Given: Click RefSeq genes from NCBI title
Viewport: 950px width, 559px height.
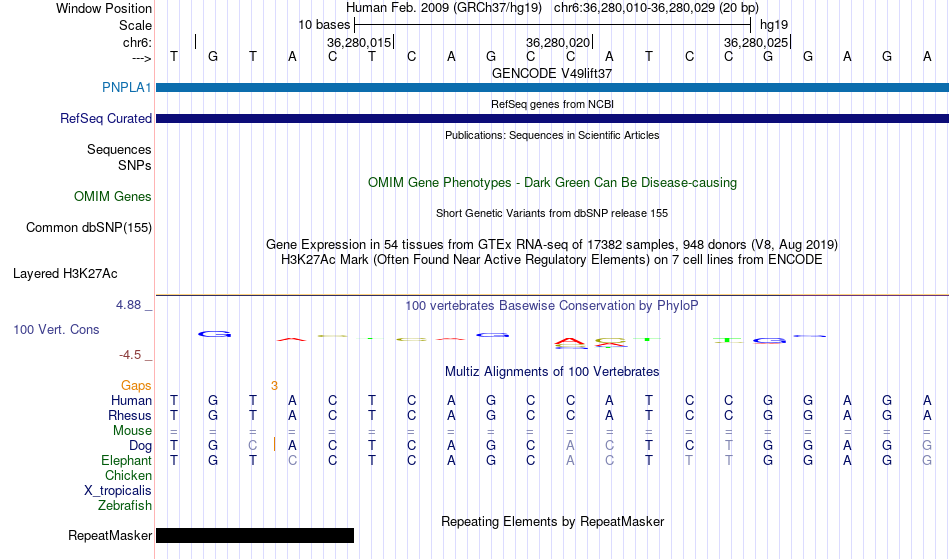Looking at the screenshot, I should [x=552, y=104].
